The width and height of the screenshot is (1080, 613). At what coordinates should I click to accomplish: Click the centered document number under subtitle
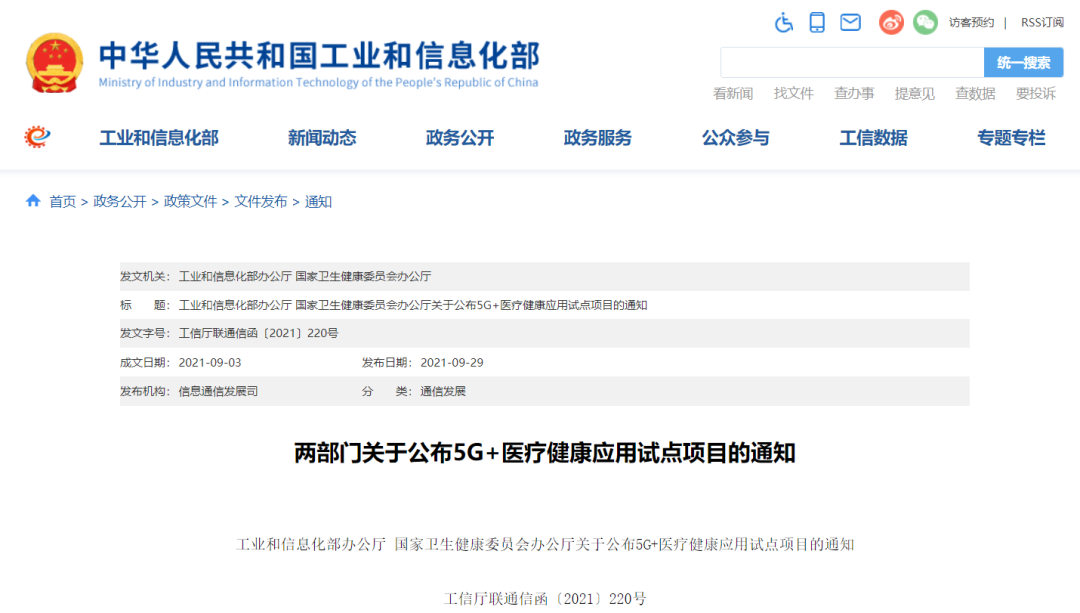[x=545, y=599]
